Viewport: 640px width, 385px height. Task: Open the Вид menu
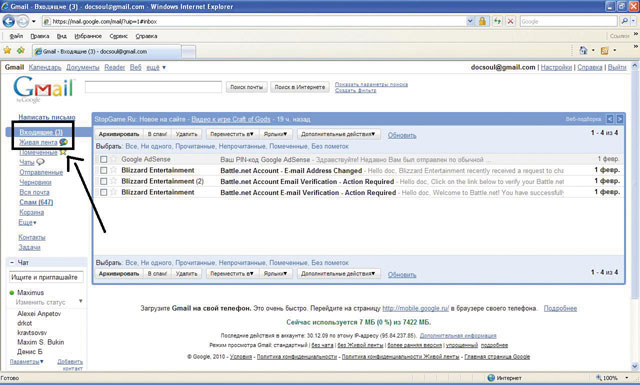[62, 36]
